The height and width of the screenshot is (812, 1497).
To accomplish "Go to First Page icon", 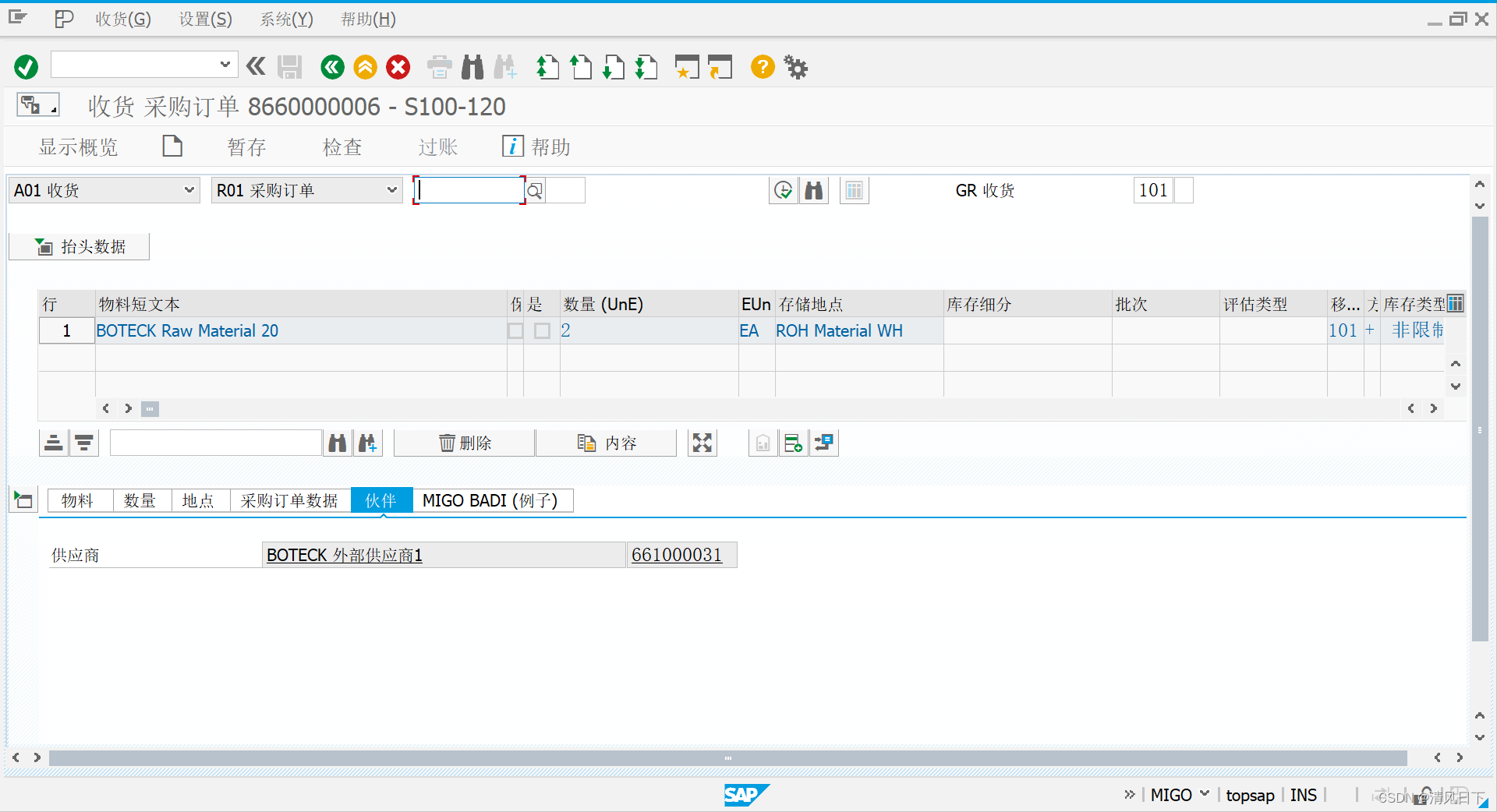I will [548, 67].
